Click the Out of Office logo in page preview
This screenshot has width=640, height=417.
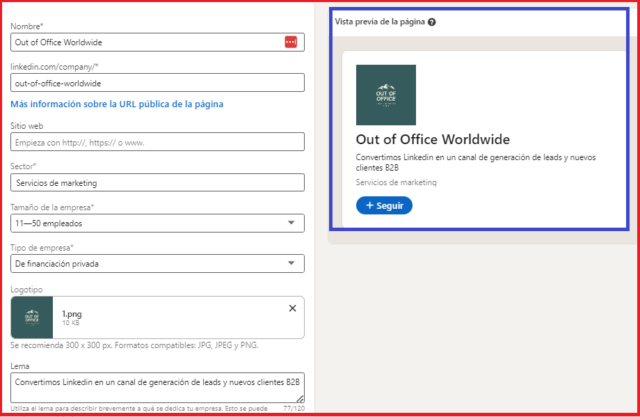point(386,95)
